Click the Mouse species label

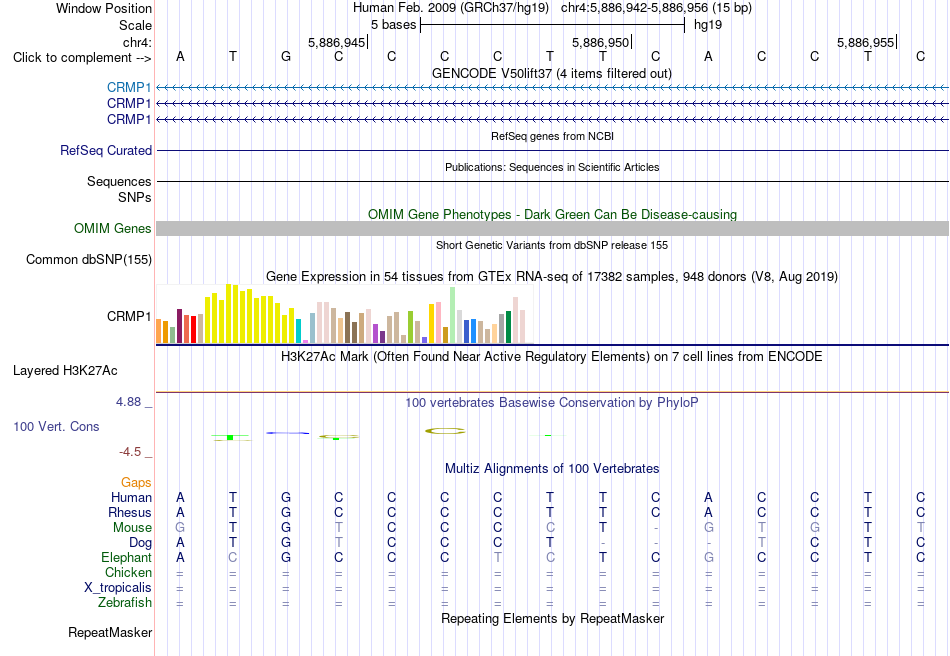[x=132, y=528]
